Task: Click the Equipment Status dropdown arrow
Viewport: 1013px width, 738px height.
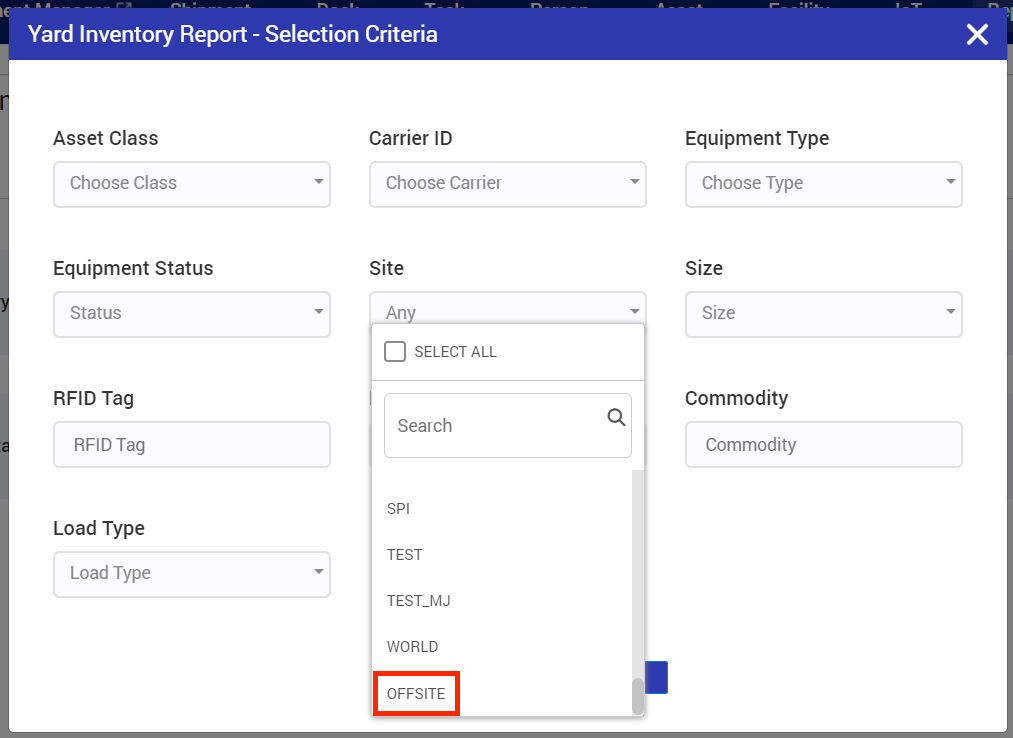Action: (319, 311)
